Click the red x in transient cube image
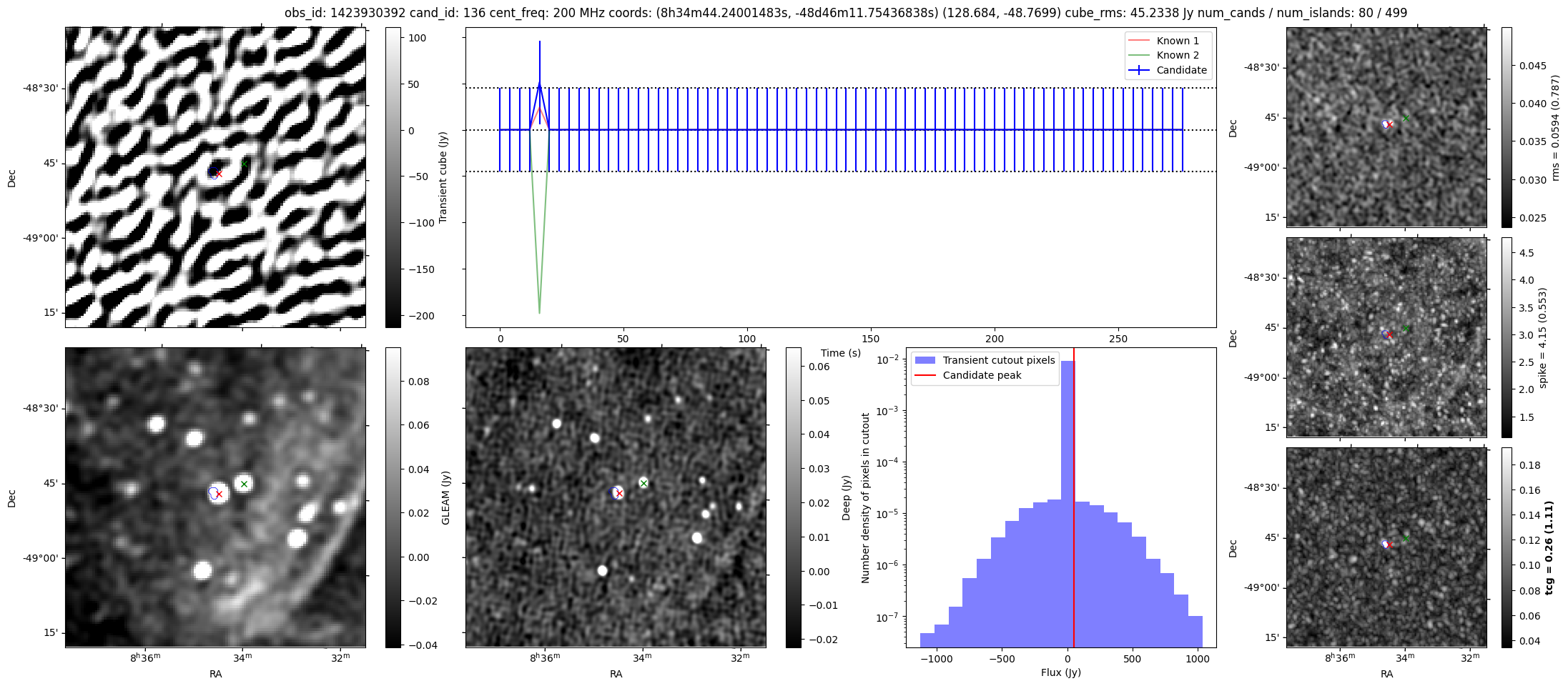 220,174
